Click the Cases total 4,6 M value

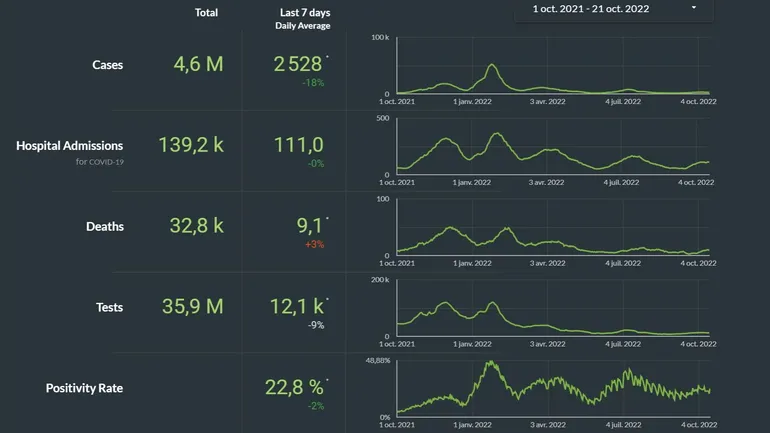click(x=196, y=65)
